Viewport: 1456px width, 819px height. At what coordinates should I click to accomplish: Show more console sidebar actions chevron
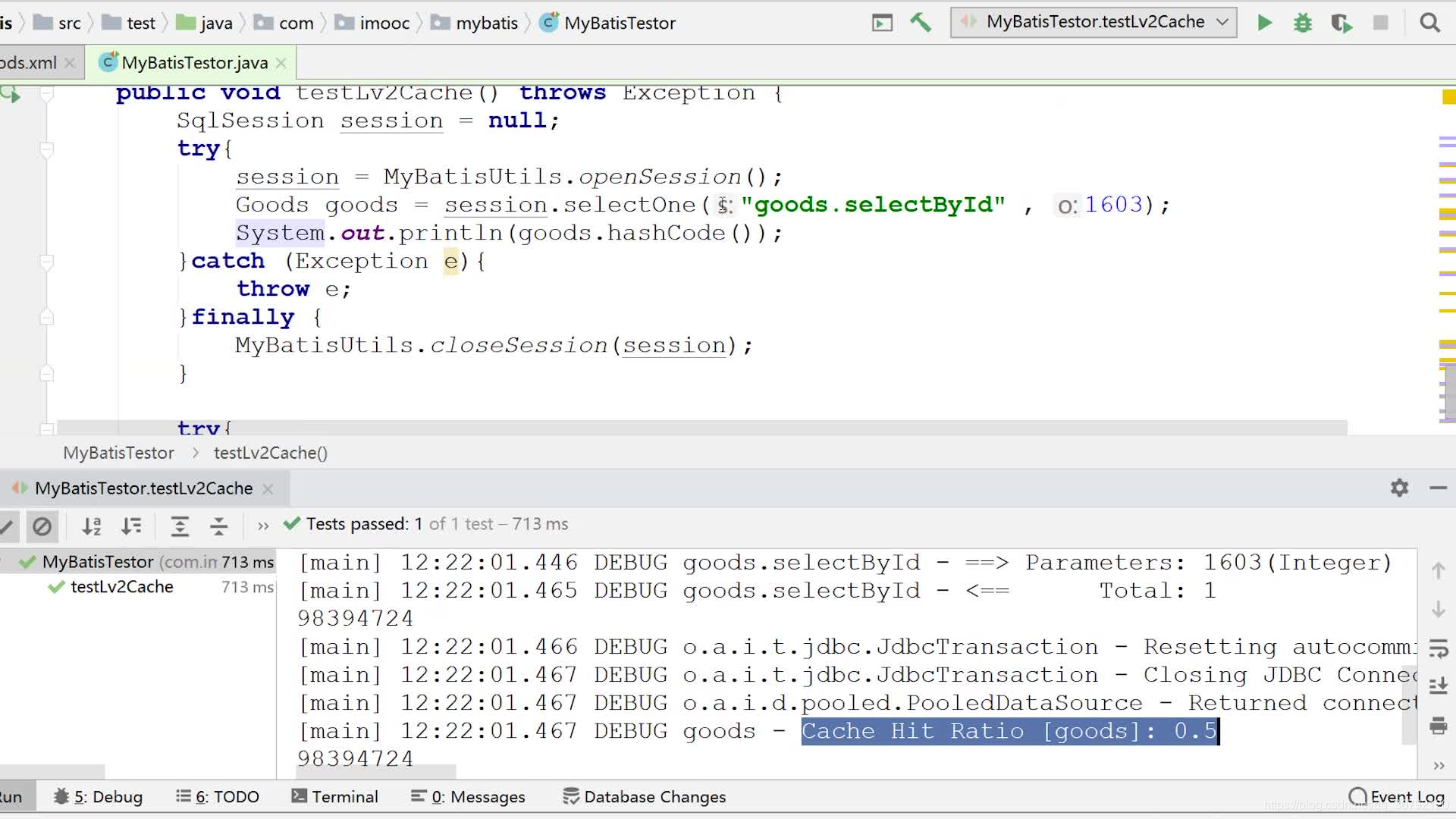pyautogui.click(x=1438, y=765)
